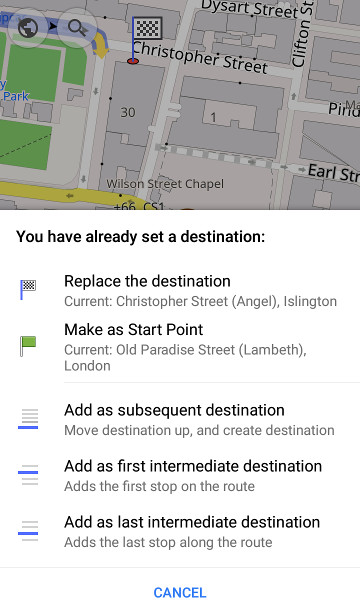Select Replace the destination
The width and height of the screenshot is (360, 616).
[x=180, y=291]
